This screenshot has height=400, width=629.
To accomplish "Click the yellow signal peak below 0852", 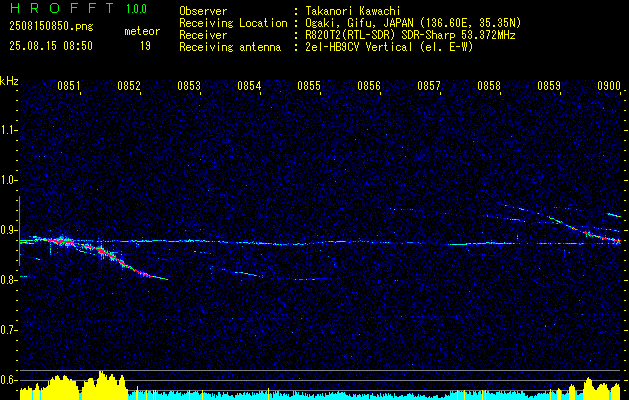I will pyautogui.click(x=103, y=385).
